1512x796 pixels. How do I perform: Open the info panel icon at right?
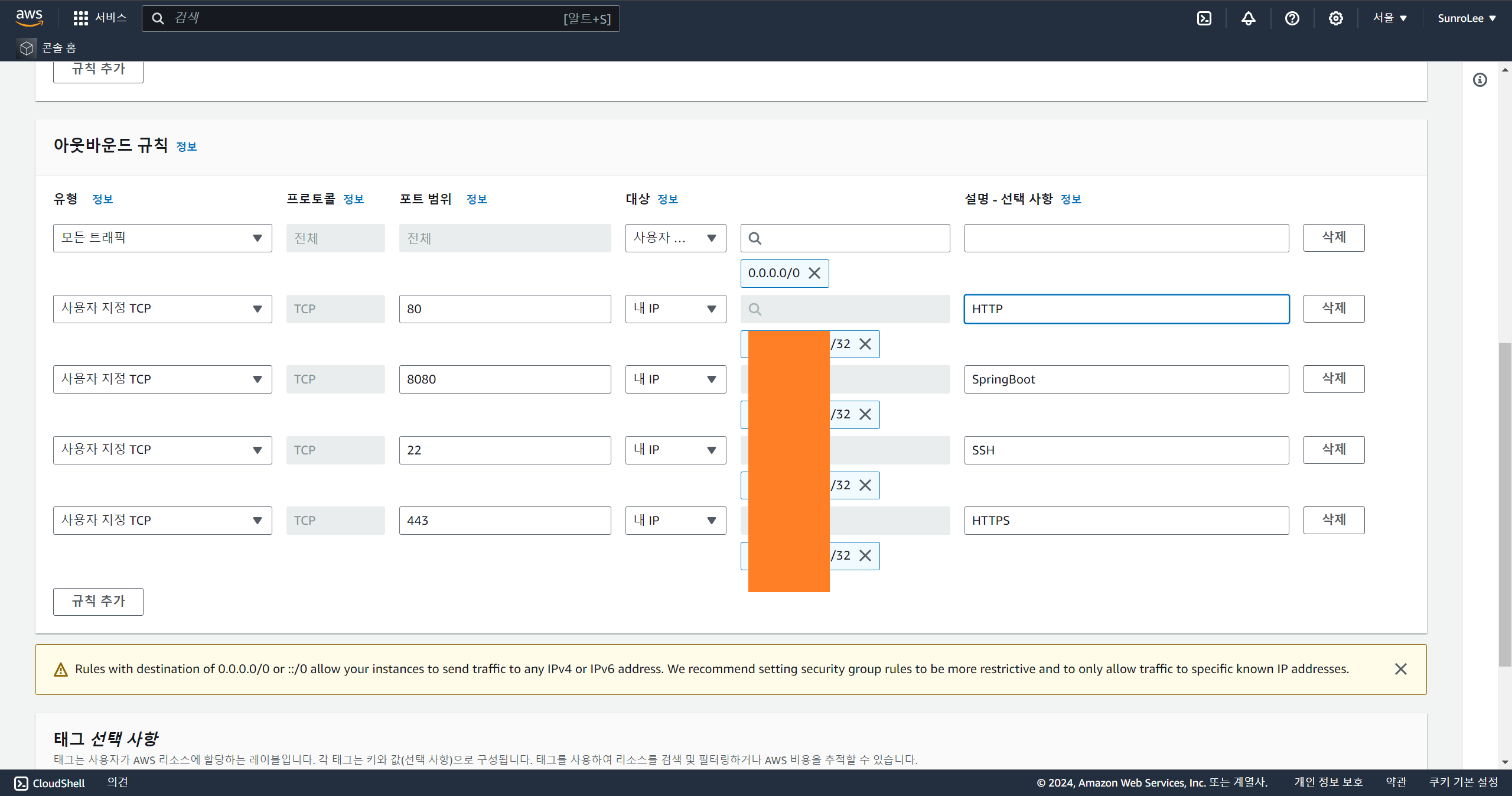1480,80
